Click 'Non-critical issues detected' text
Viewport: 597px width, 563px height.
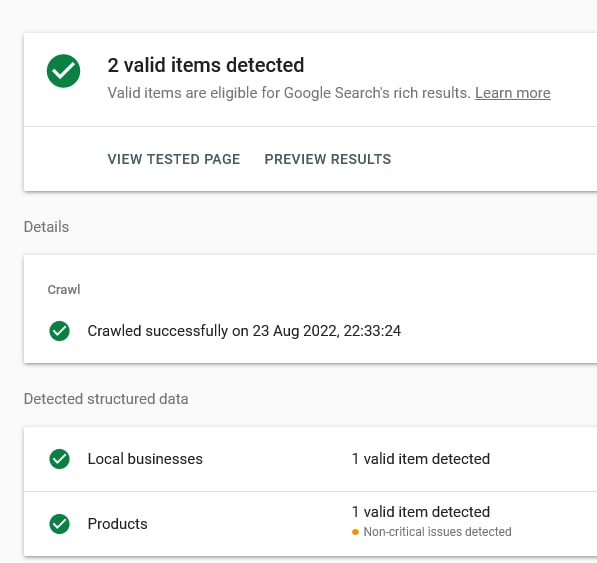(437, 532)
